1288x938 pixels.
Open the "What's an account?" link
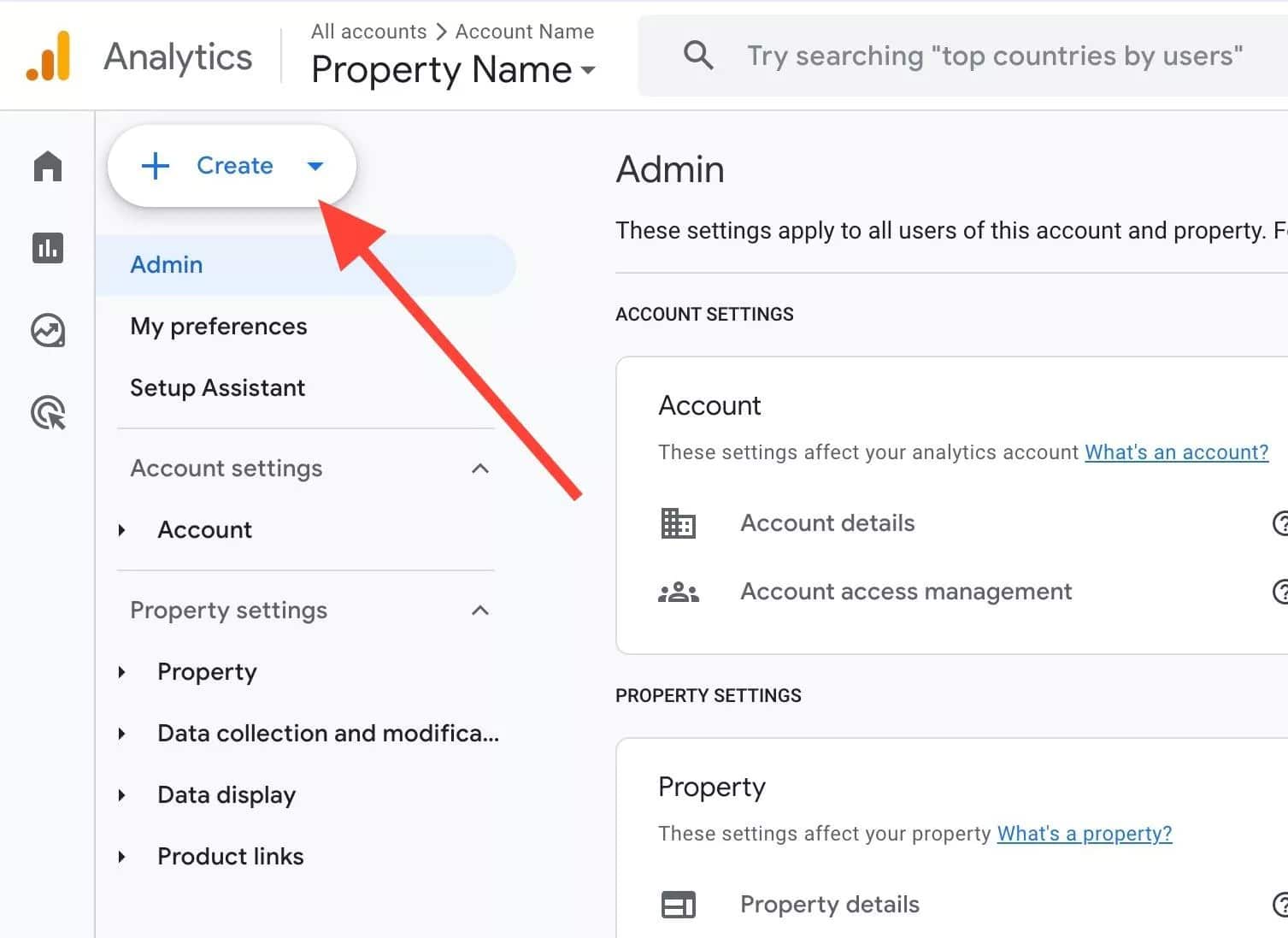click(1176, 452)
